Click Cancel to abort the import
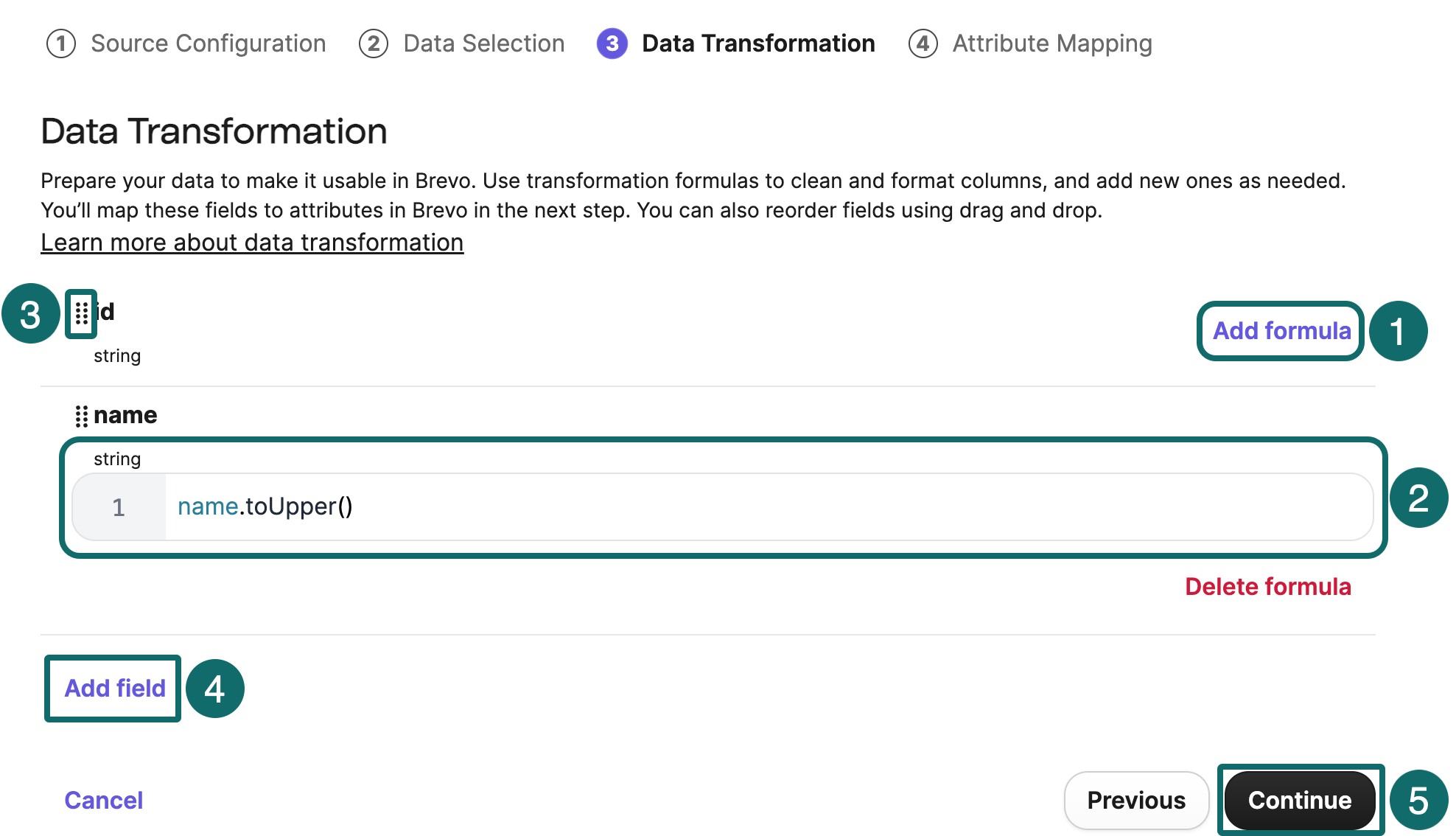Screen dimensions: 1456x836 103,800
